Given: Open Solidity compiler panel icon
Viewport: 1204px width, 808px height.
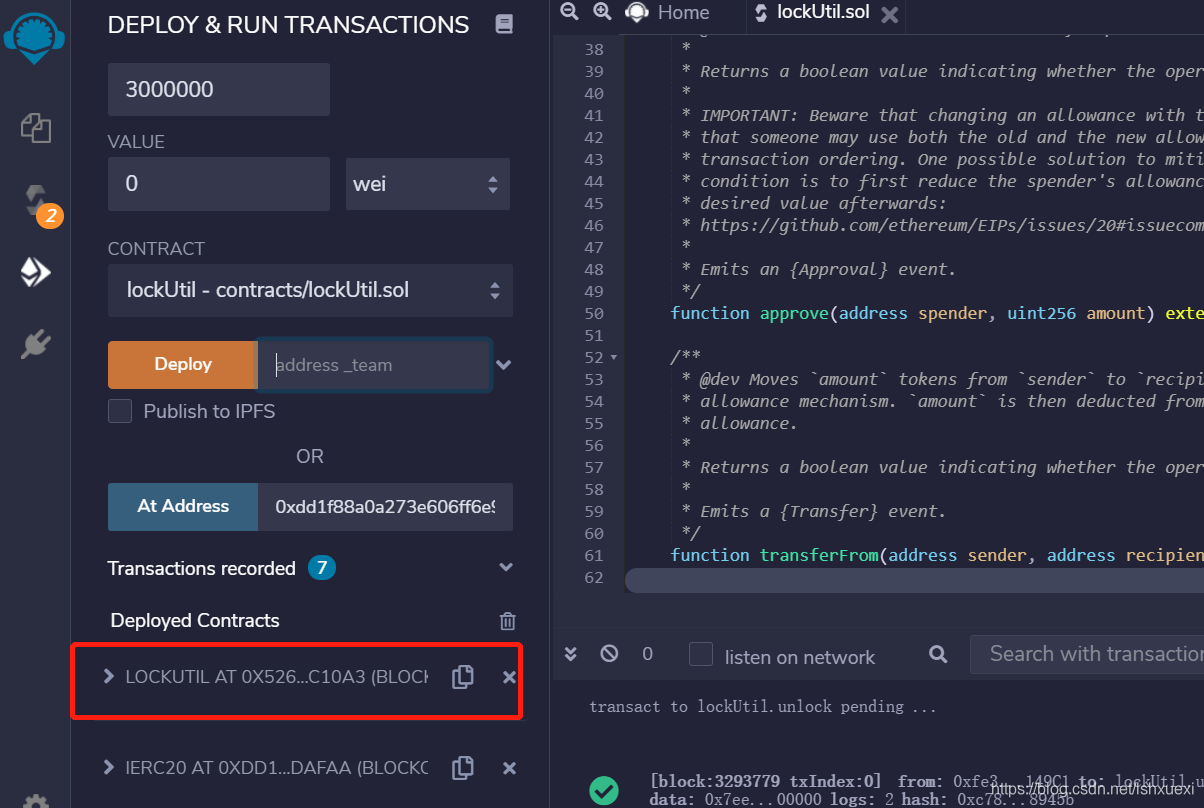Looking at the screenshot, I should tap(37, 201).
